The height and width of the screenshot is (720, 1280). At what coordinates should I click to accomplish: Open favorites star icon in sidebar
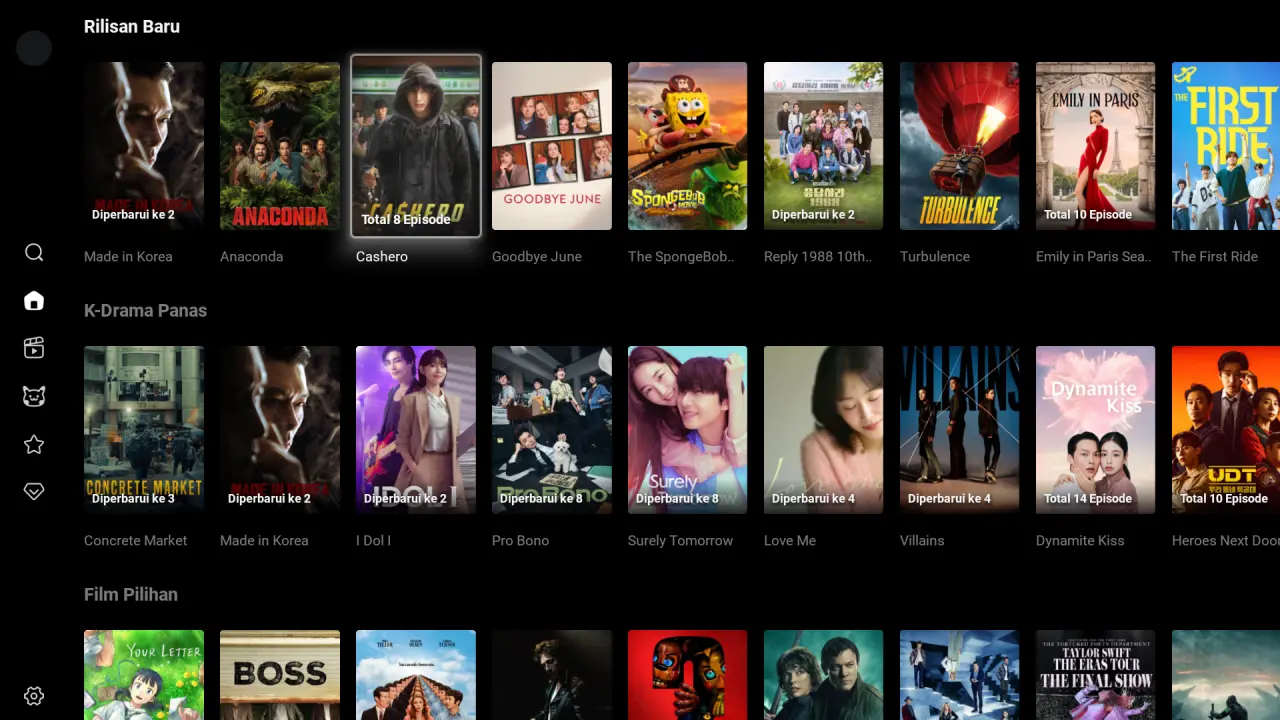(x=34, y=444)
